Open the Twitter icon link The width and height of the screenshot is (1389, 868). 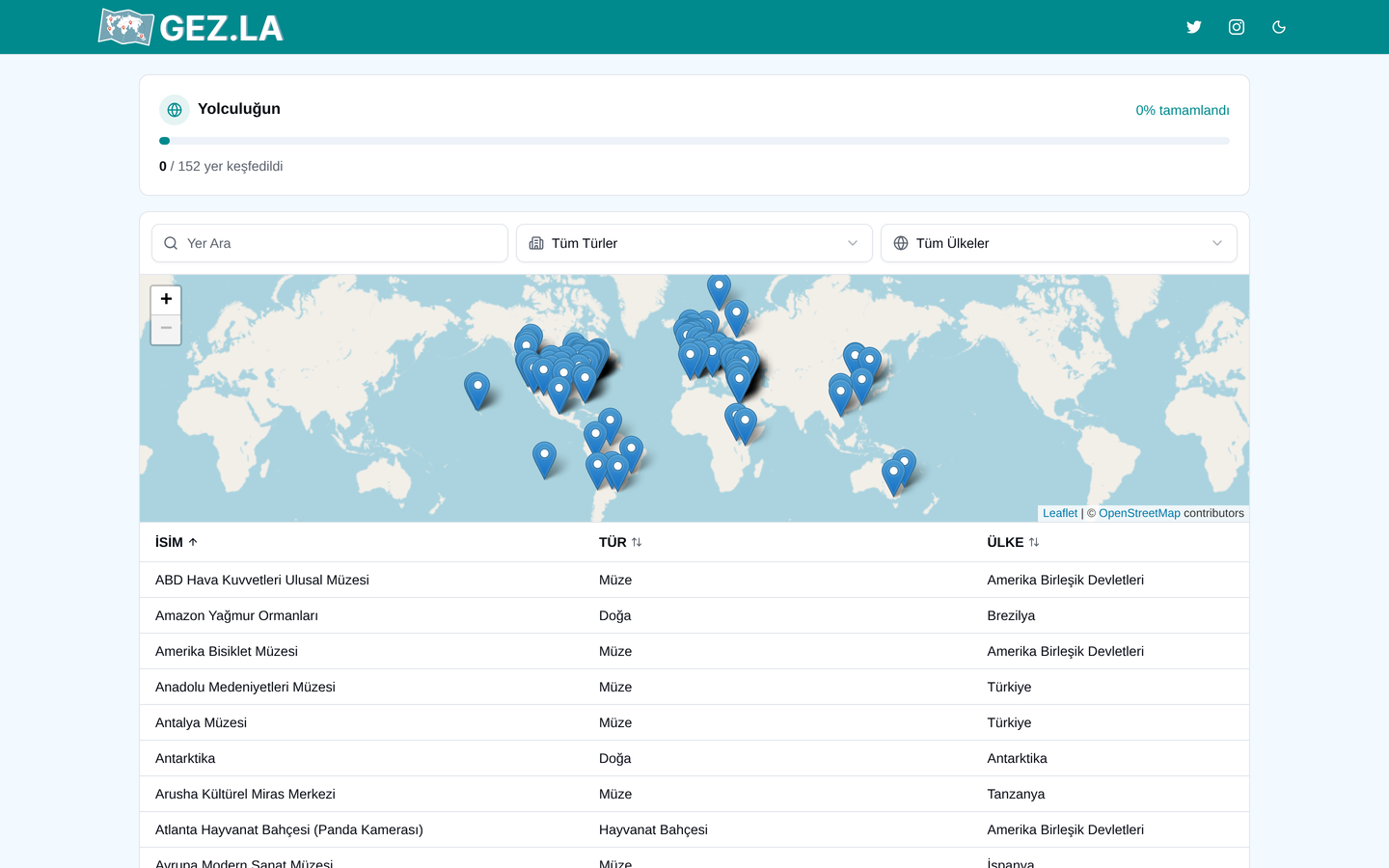[1194, 27]
